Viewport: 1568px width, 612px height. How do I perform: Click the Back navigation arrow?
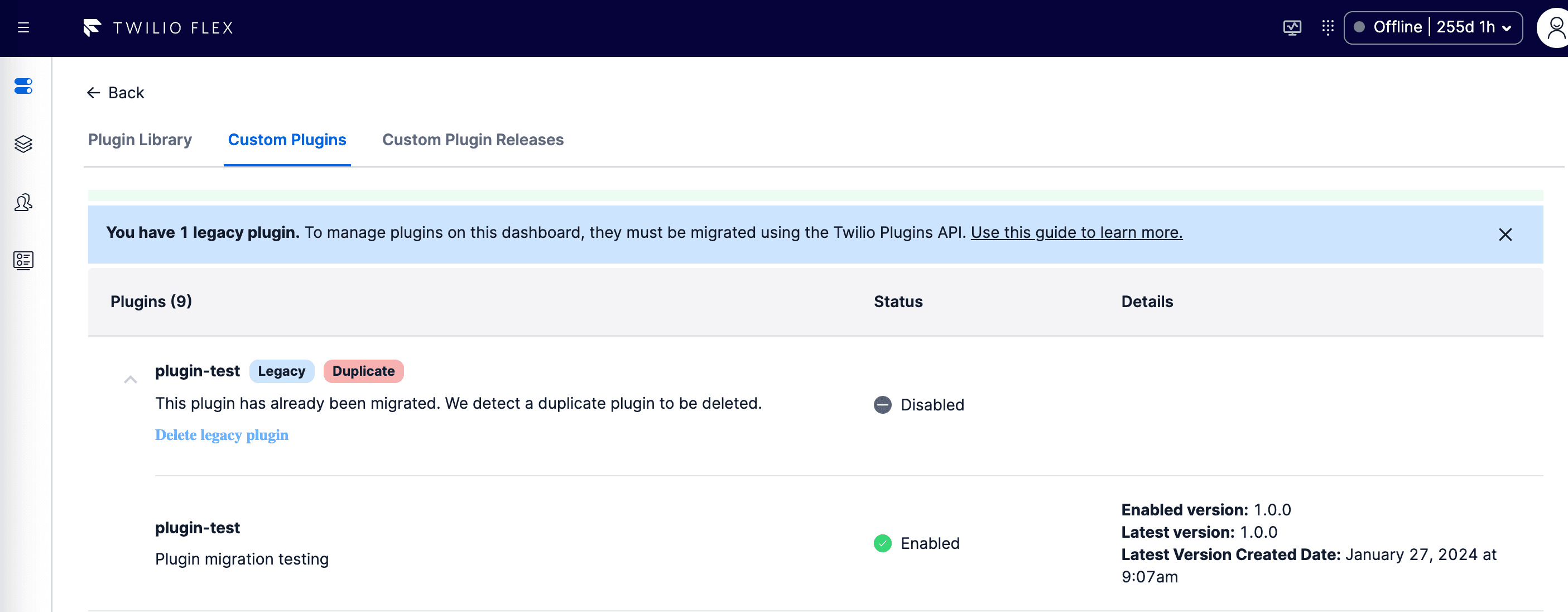click(93, 93)
